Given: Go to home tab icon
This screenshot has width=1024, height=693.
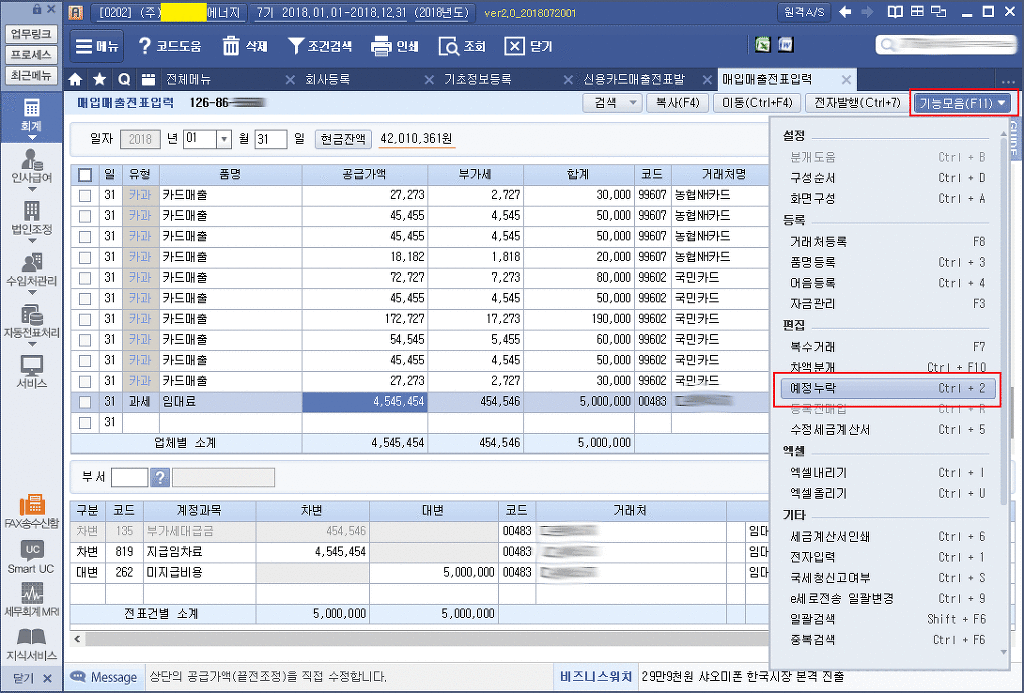Looking at the screenshot, I should click(x=75, y=79).
